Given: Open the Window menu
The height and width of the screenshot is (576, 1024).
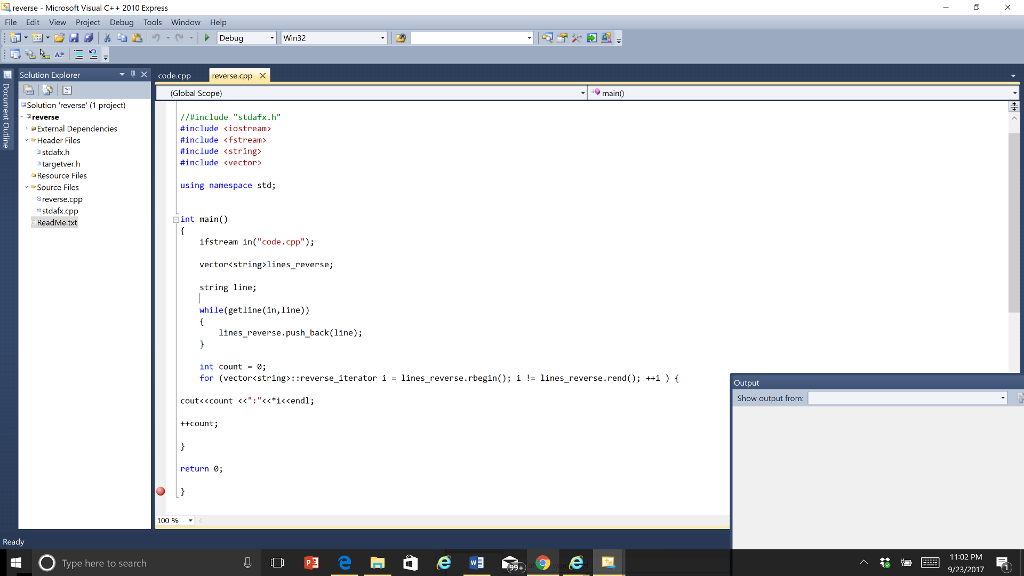Looking at the screenshot, I should pyautogui.click(x=185, y=22).
